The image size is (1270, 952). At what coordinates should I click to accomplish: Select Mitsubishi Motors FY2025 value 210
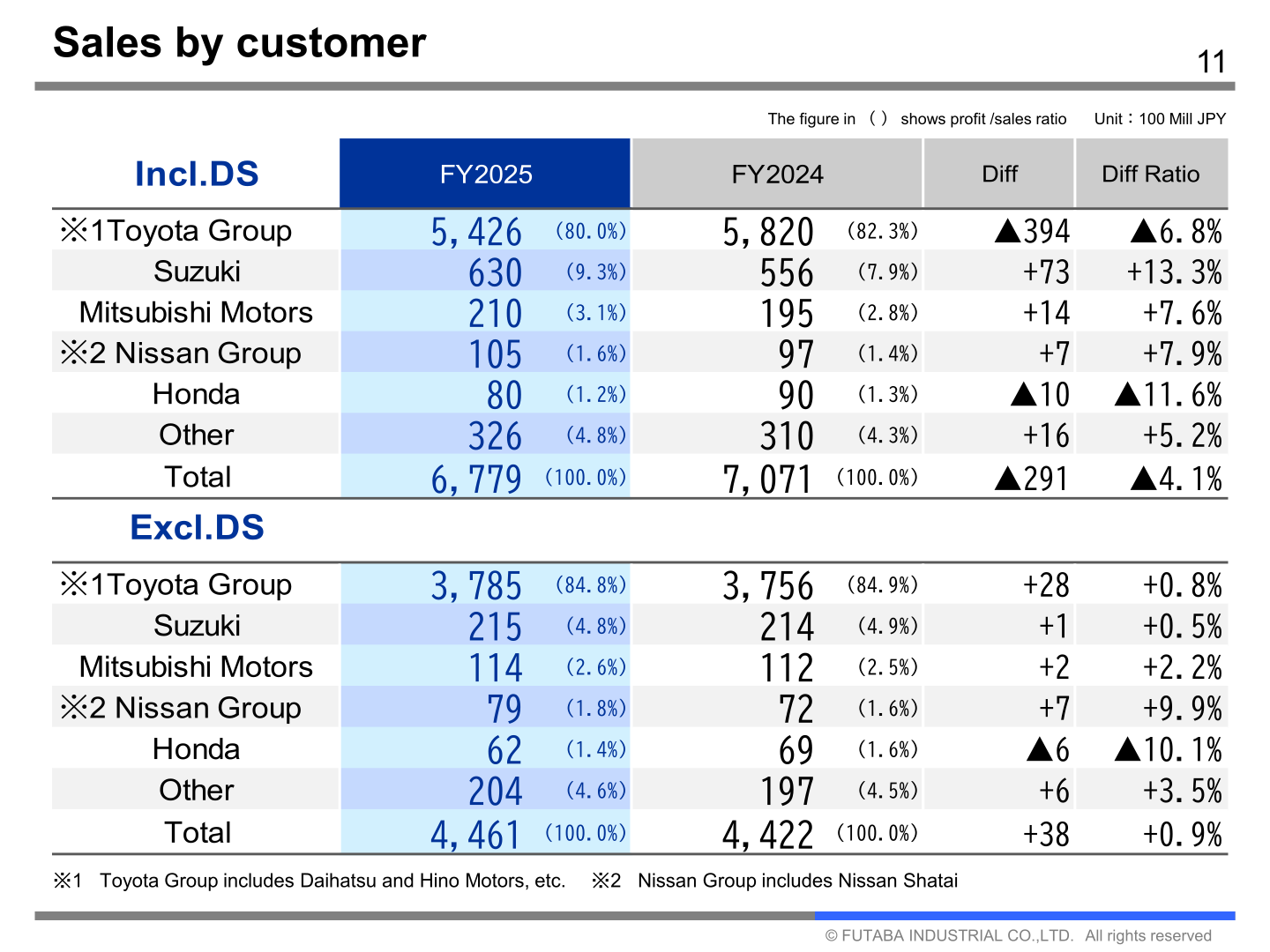coord(495,313)
